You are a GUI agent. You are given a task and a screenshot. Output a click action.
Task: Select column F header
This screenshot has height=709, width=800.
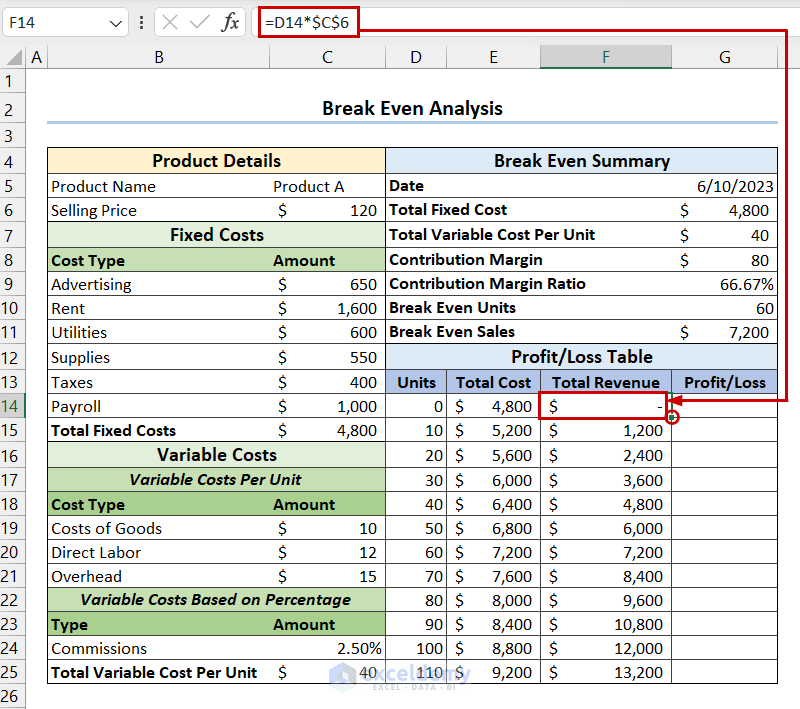click(605, 58)
